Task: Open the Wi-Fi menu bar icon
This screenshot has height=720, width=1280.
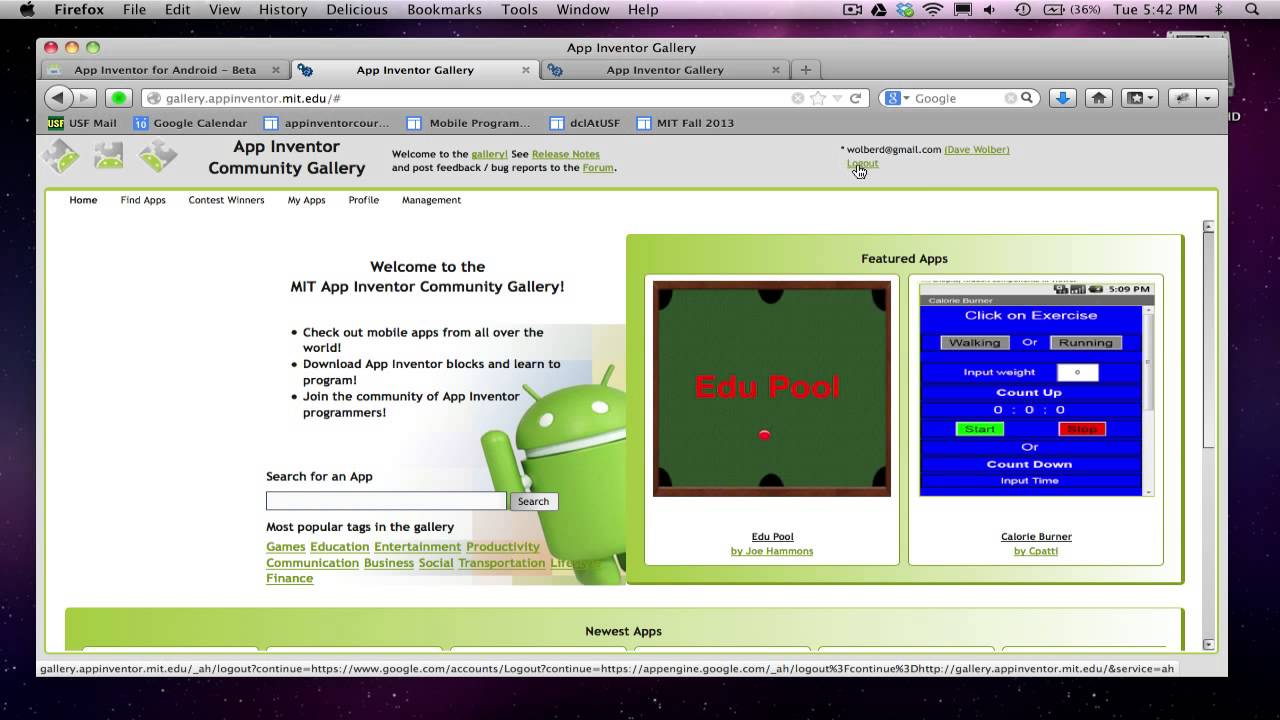Action: click(933, 10)
